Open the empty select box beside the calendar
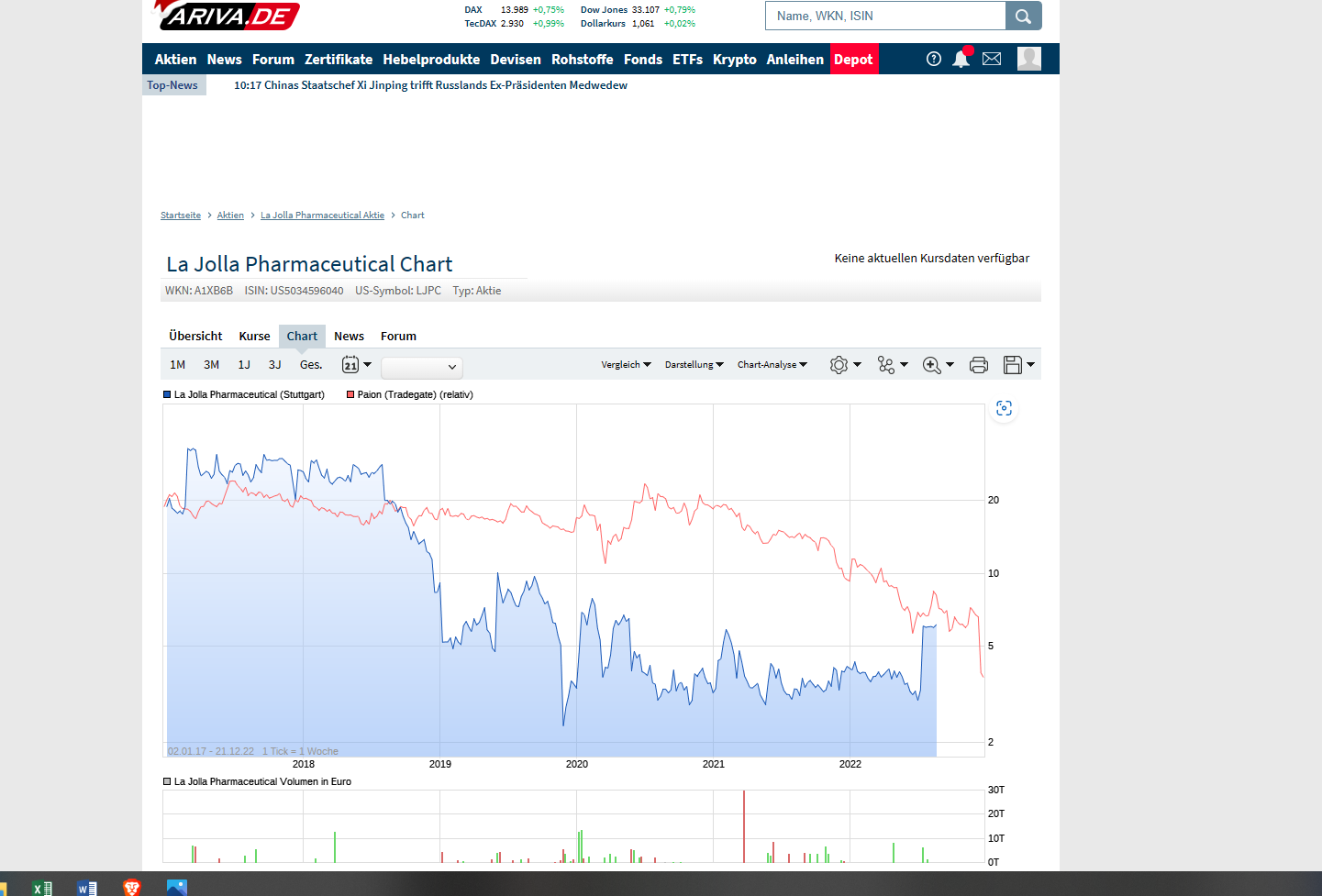 (422, 367)
